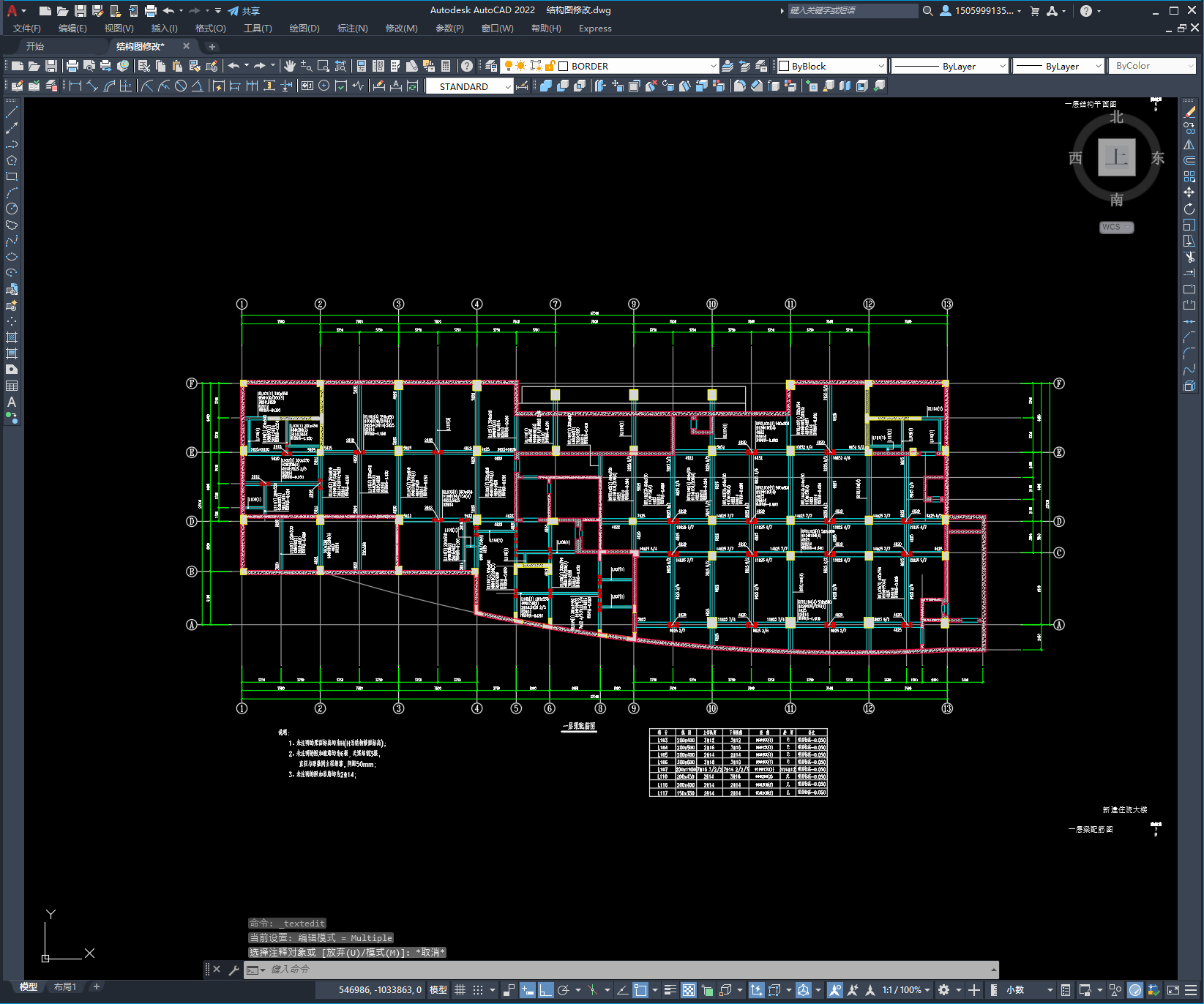Image resolution: width=1204 pixels, height=1004 pixels.
Task: Select the Angular dimension tool
Action: 197,86
